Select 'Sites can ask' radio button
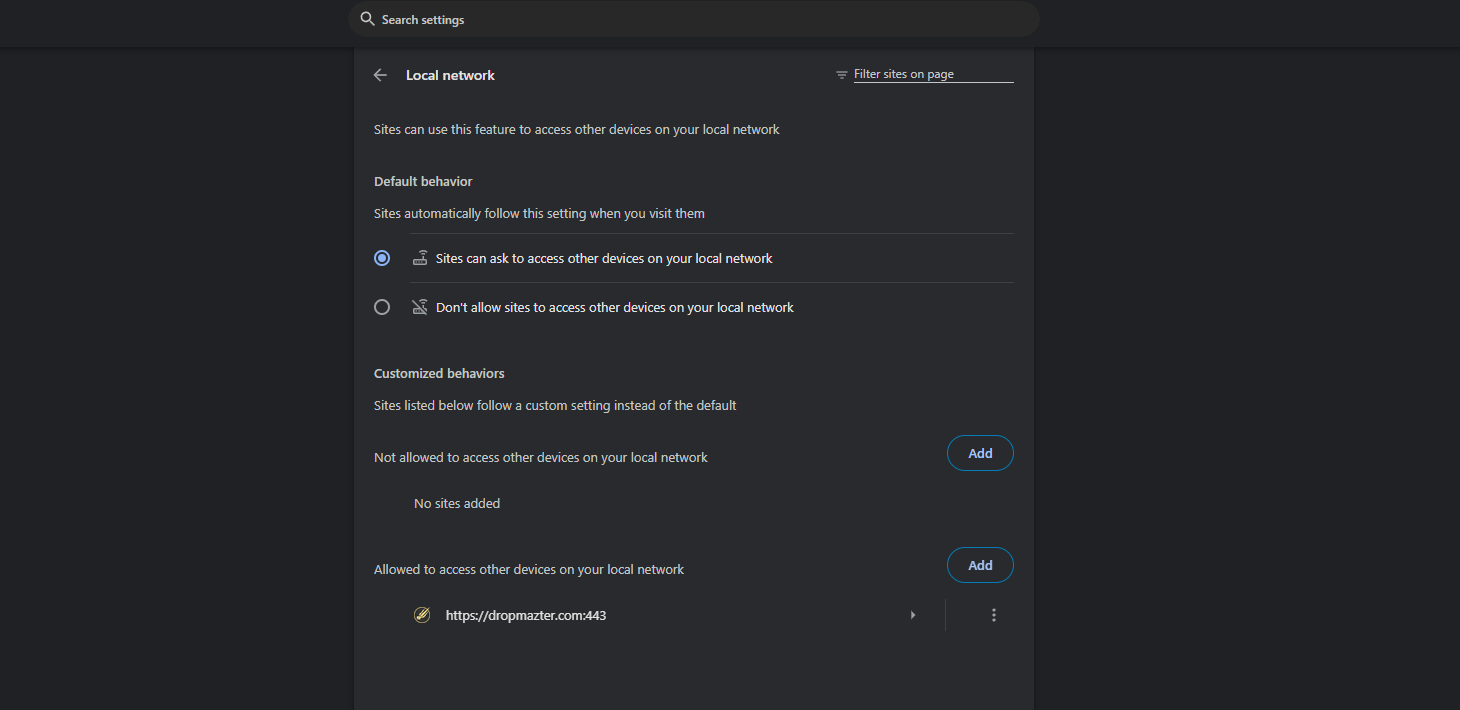Viewport: 1460px width, 710px height. [382, 258]
